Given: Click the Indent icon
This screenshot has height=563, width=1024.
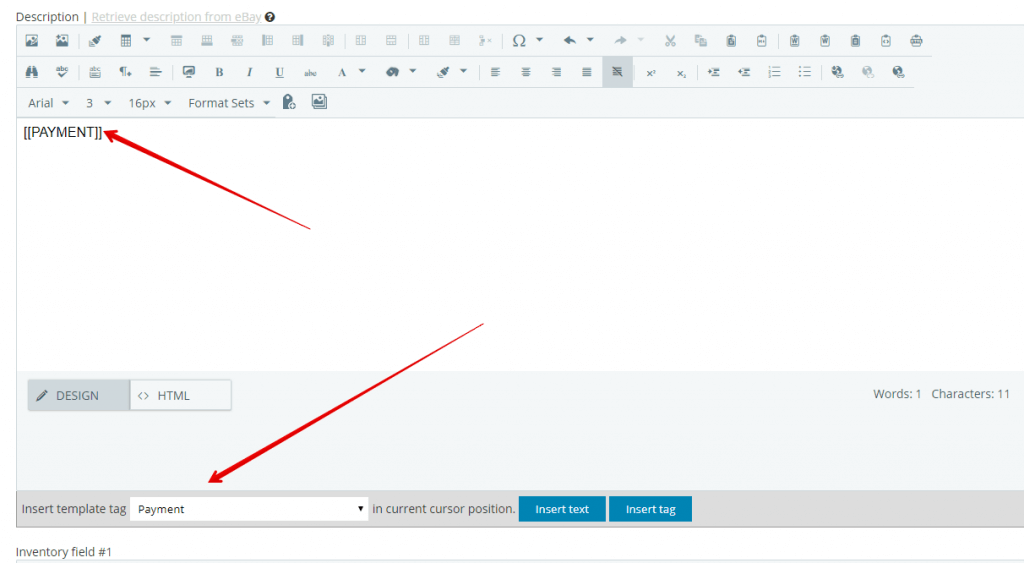Looking at the screenshot, I should [x=714, y=72].
